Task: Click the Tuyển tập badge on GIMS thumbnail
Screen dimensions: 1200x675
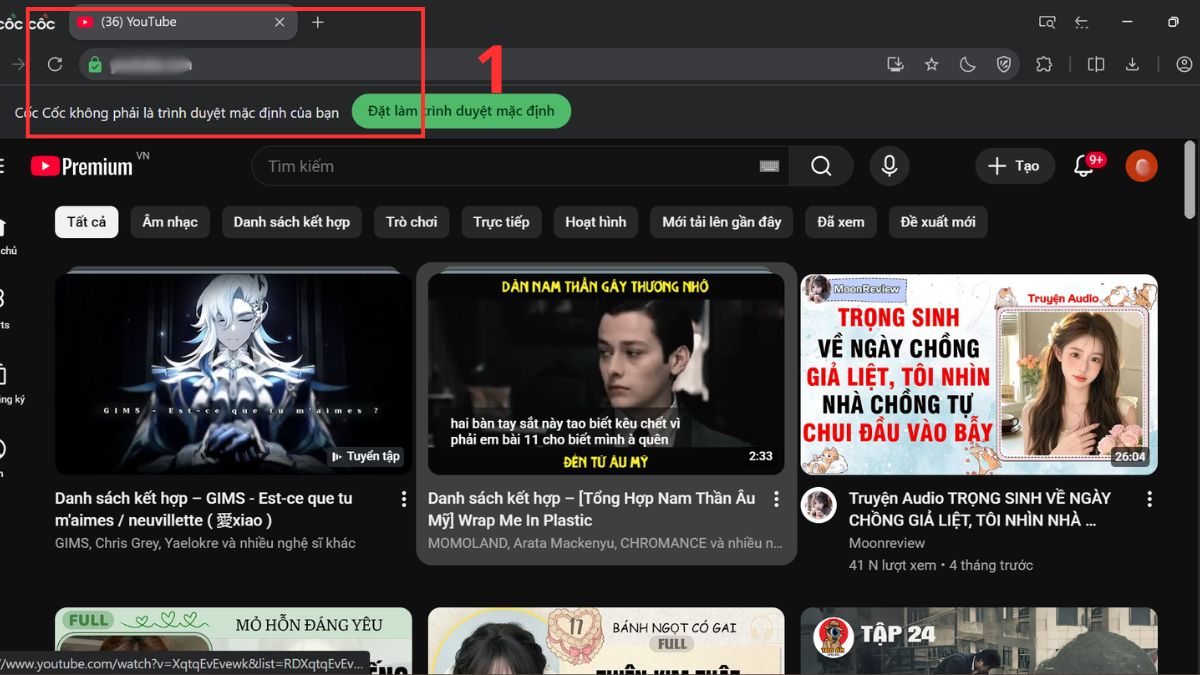Action: pyautogui.click(x=365, y=456)
